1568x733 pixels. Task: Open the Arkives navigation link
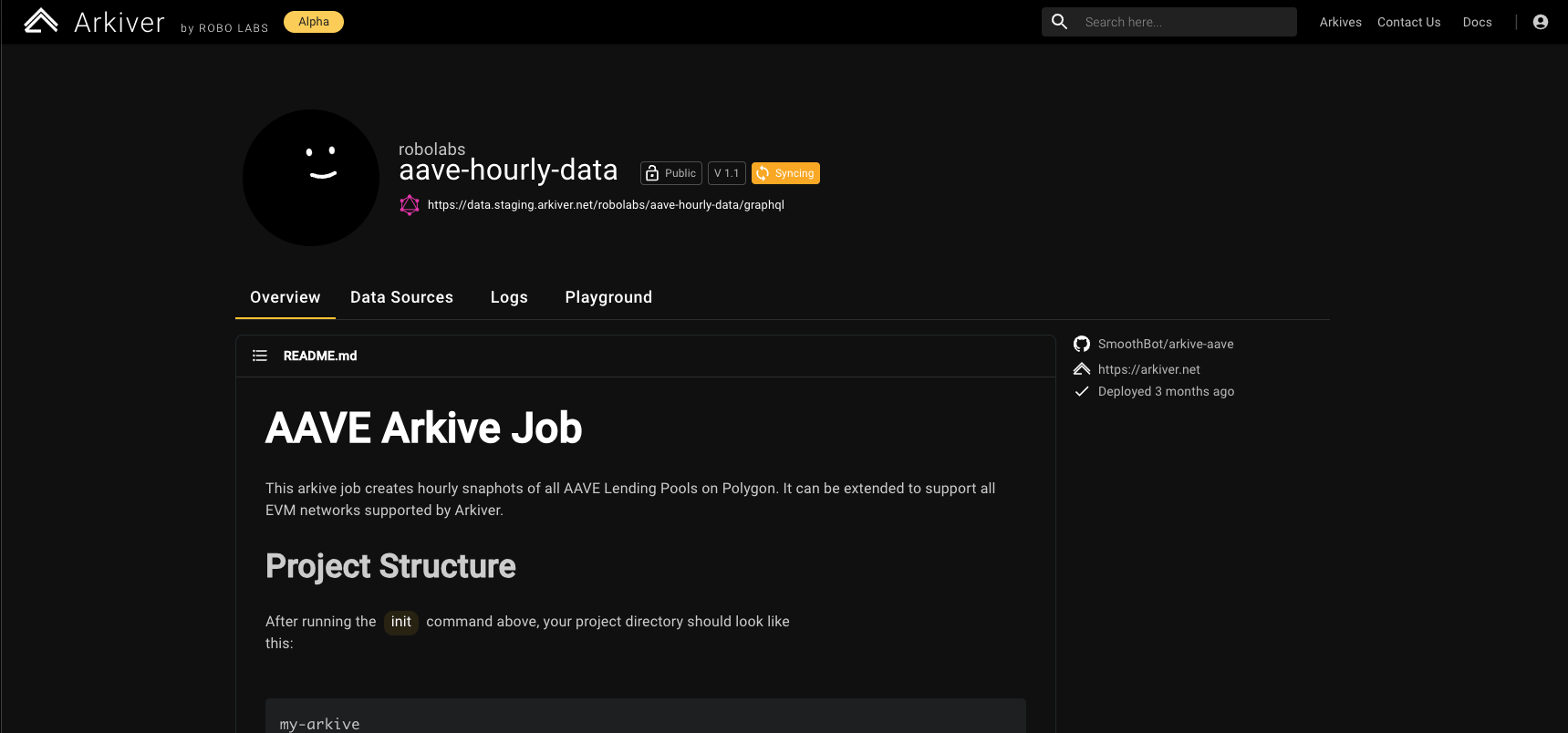click(x=1340, y=22)
